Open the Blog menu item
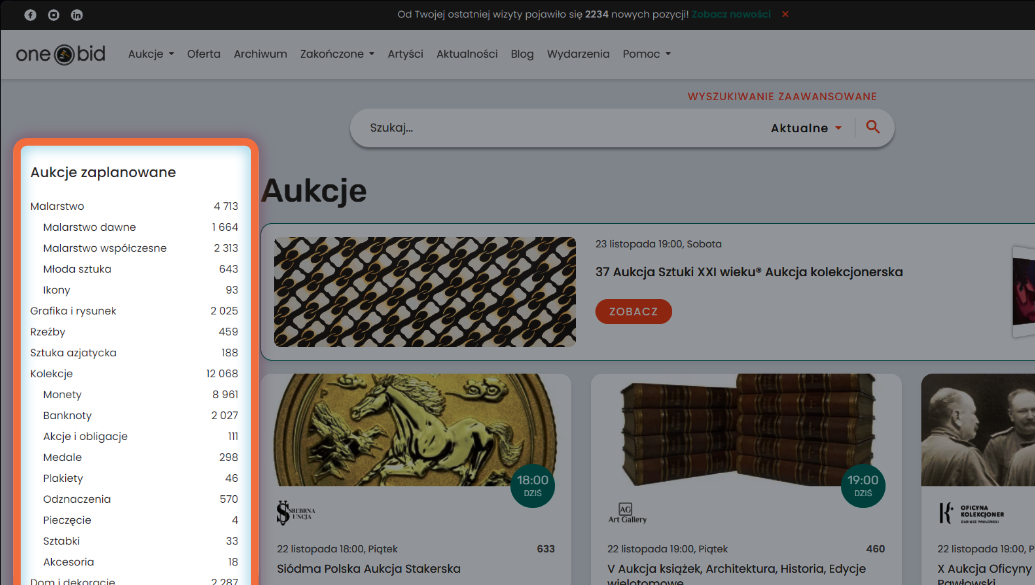 coord(522,54)
